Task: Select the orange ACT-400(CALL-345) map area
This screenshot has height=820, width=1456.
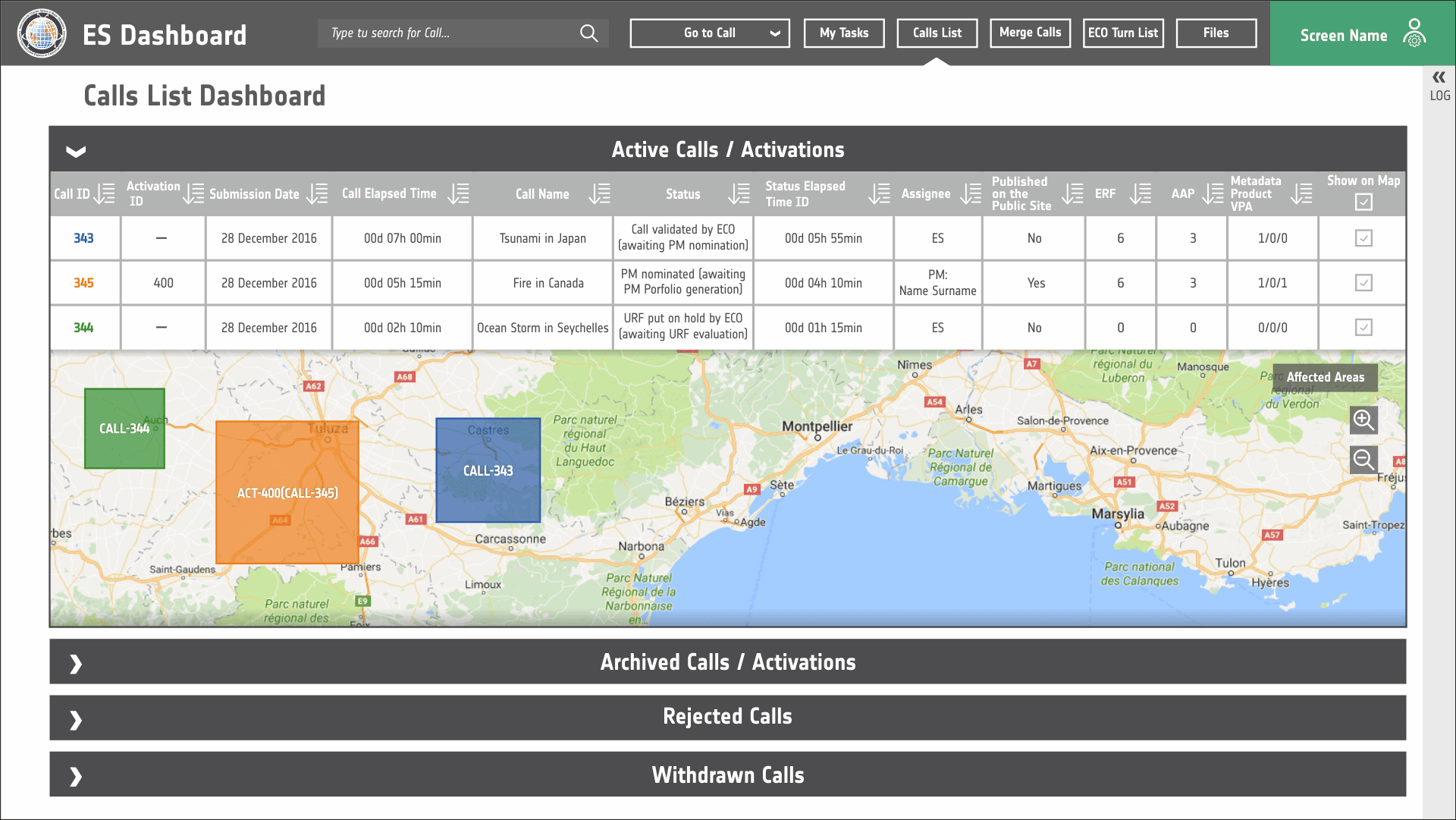Action: [287, 492]
